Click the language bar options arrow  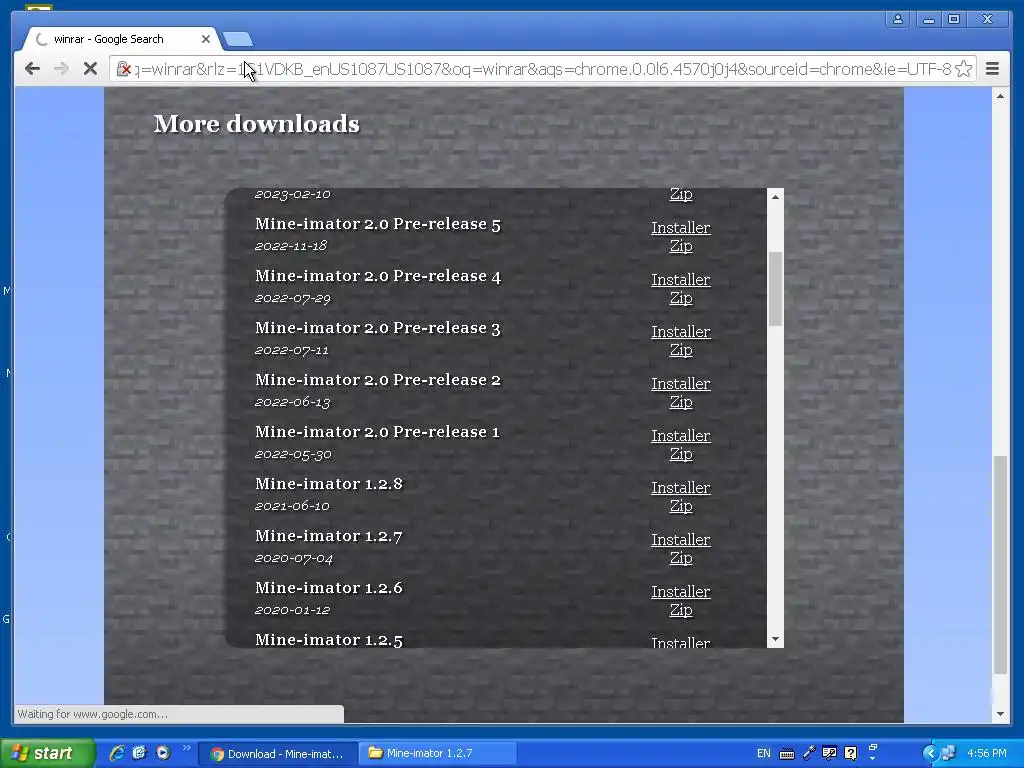point(873,758)
